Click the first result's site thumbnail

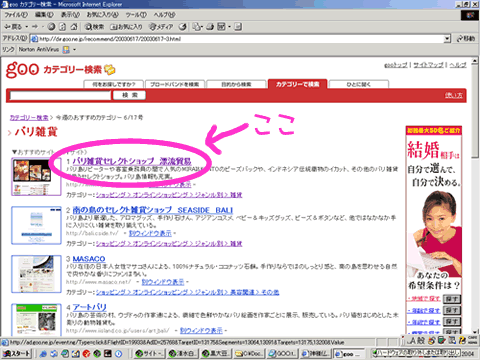(36, 177)
